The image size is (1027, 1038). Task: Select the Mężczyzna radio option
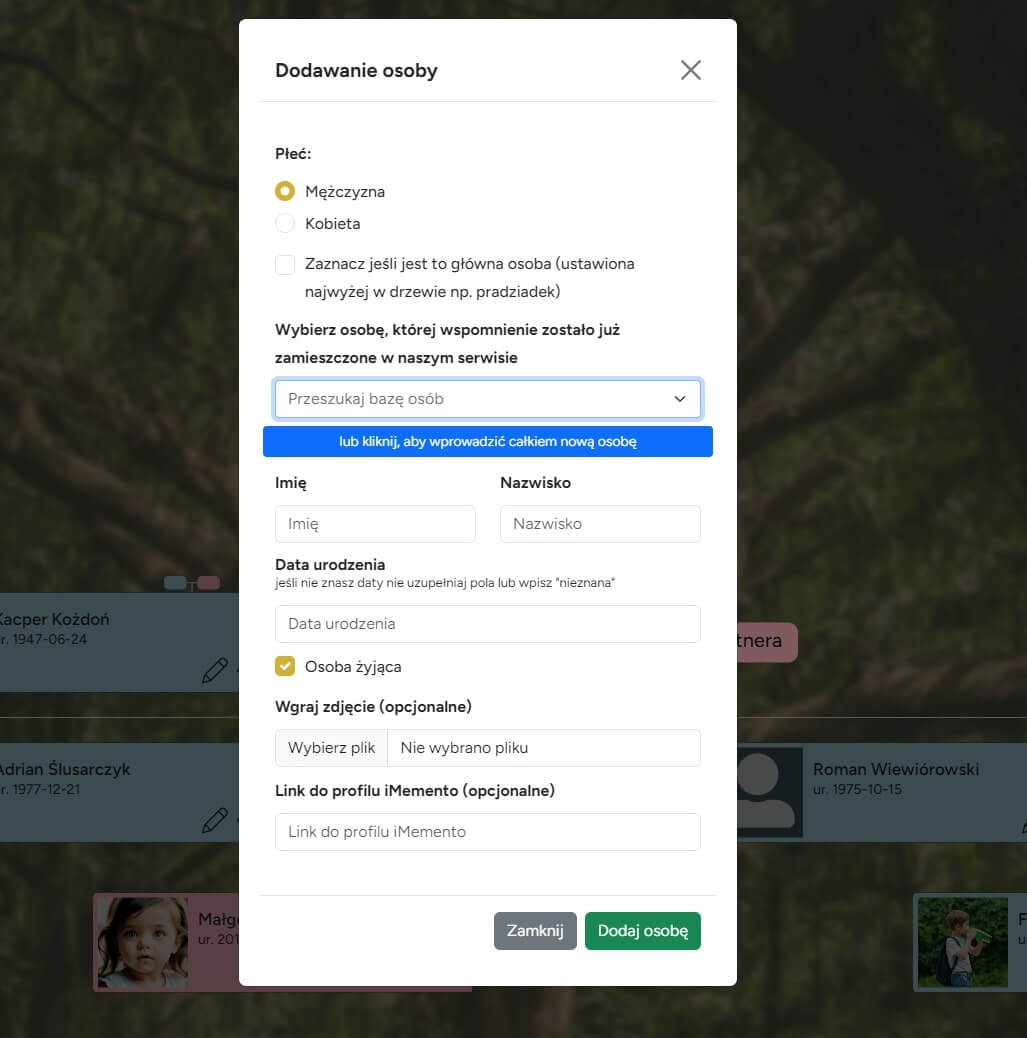click(x=285, y=191)
